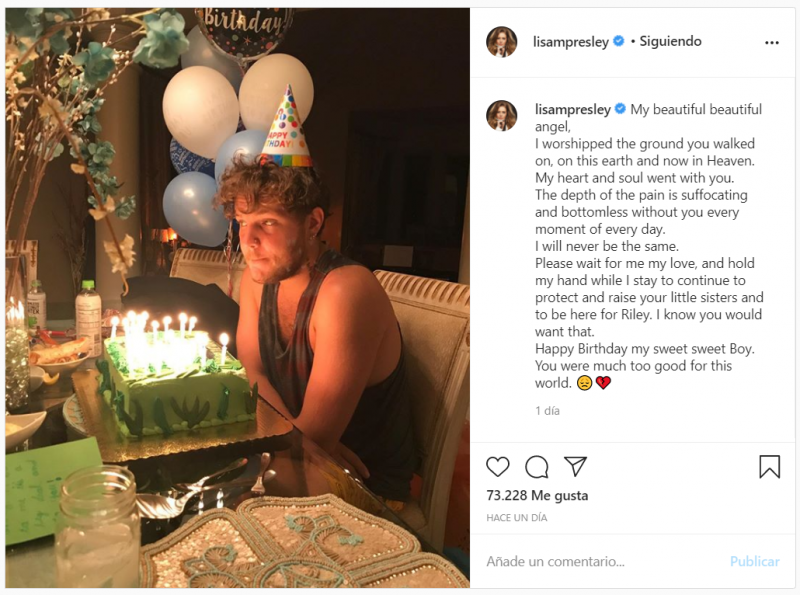Click the header profile picture avatar
800x595 pixels.
click(502, 42)
